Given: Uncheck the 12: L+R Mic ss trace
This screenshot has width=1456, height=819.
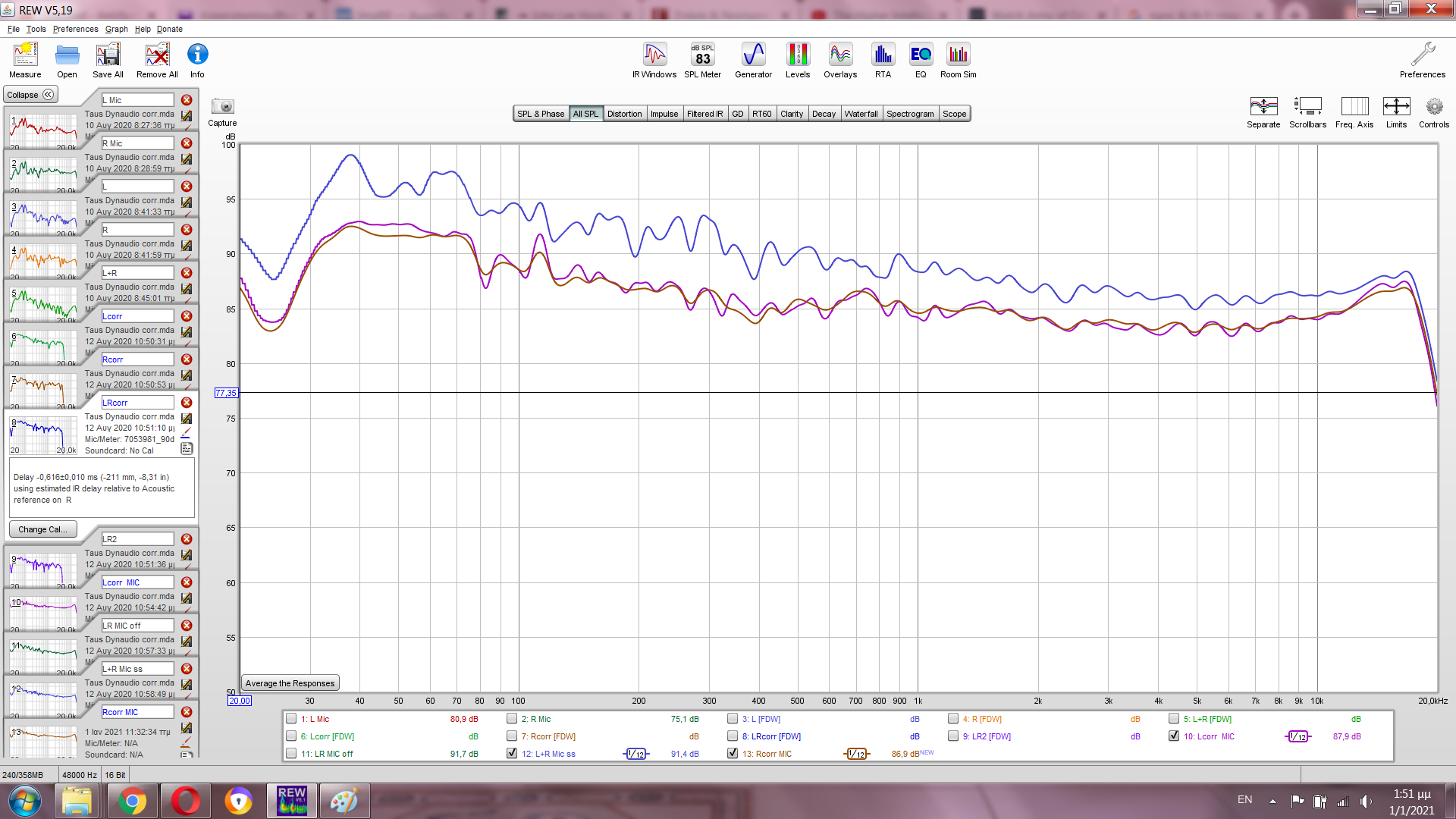Looking at the screenshot, I should (512, 754).
